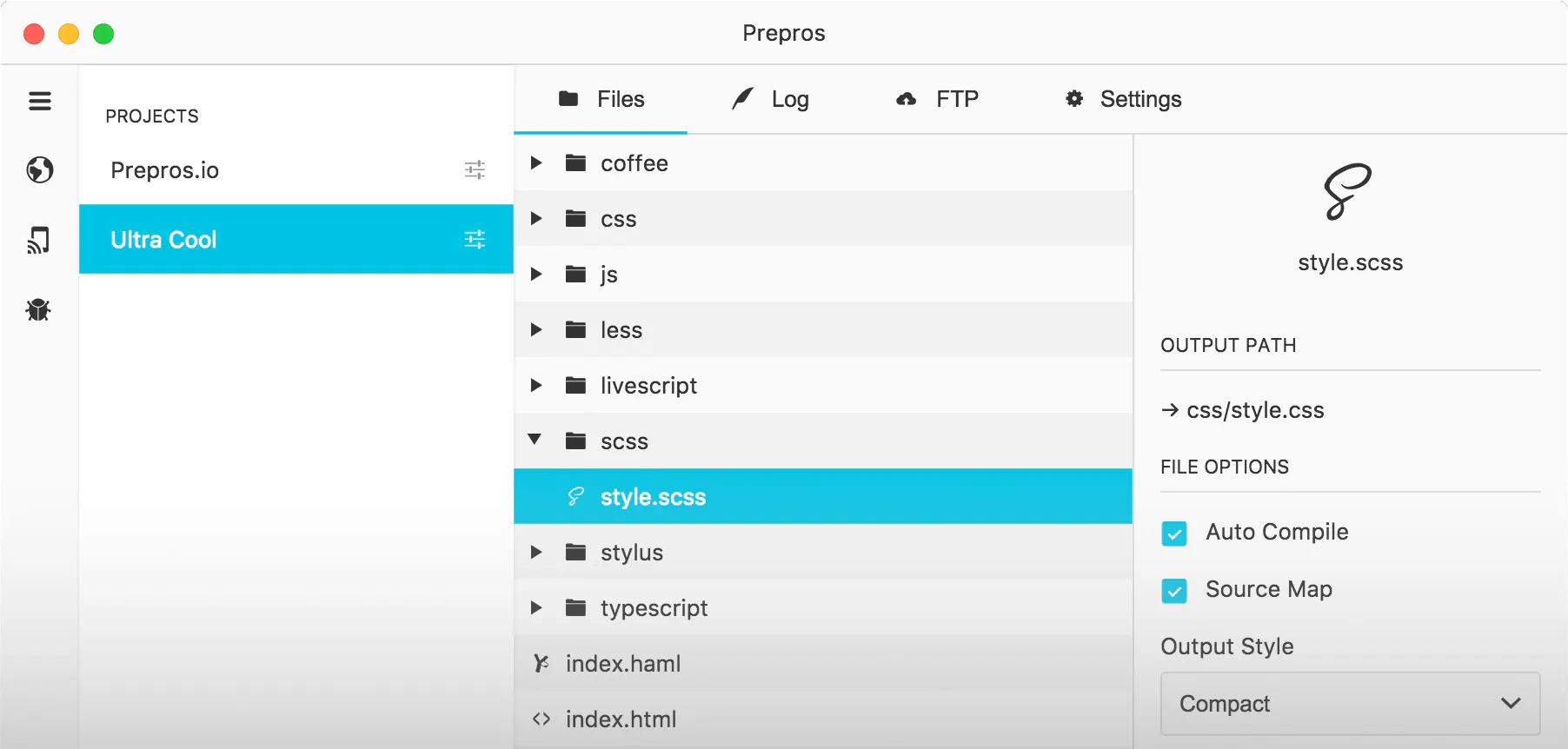
Task: Switch to the Log tab
Action: tap(770, 99)
